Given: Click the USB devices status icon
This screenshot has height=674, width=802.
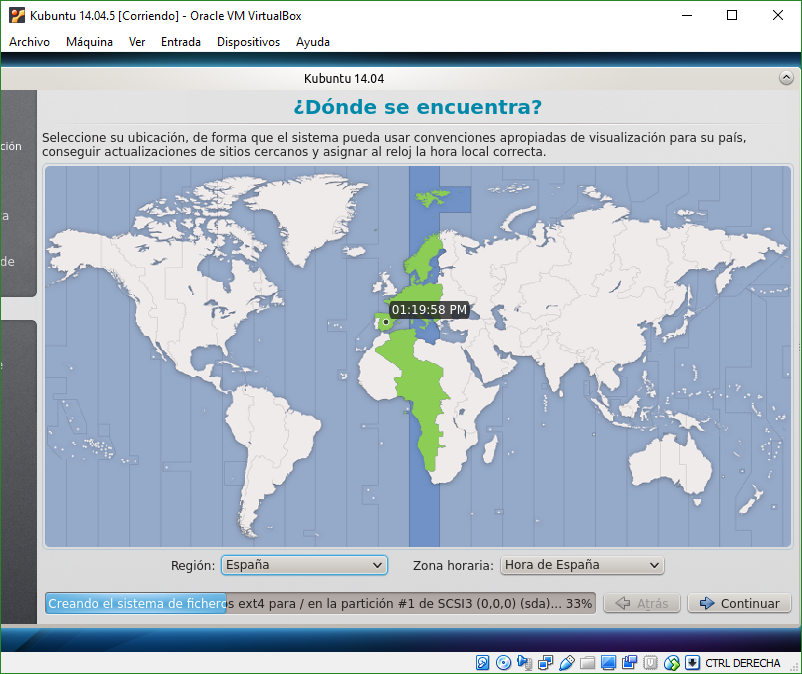Looking at the screenshot, I should (566, 662).
